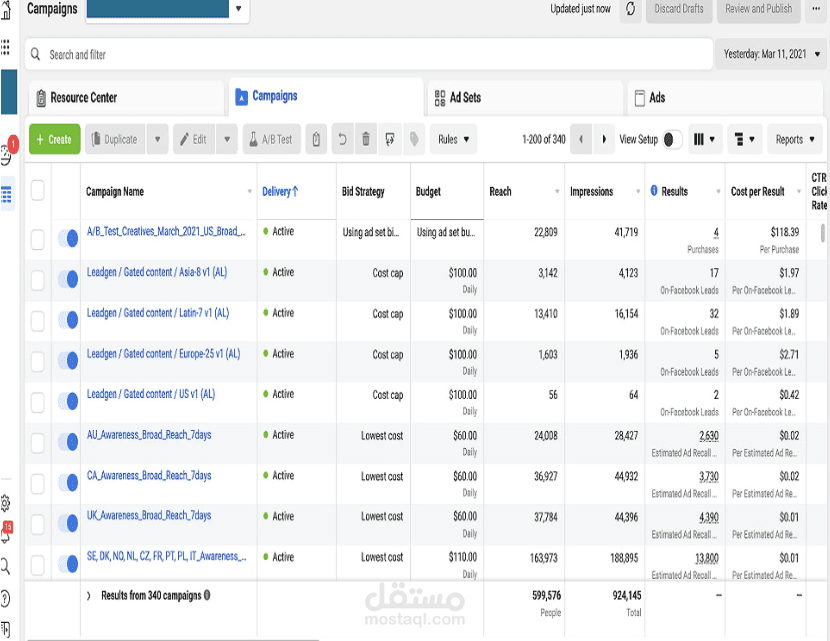This screenshot has width=830, height=641.
Task: Open the three-dot more options menu
Action: 816,9
